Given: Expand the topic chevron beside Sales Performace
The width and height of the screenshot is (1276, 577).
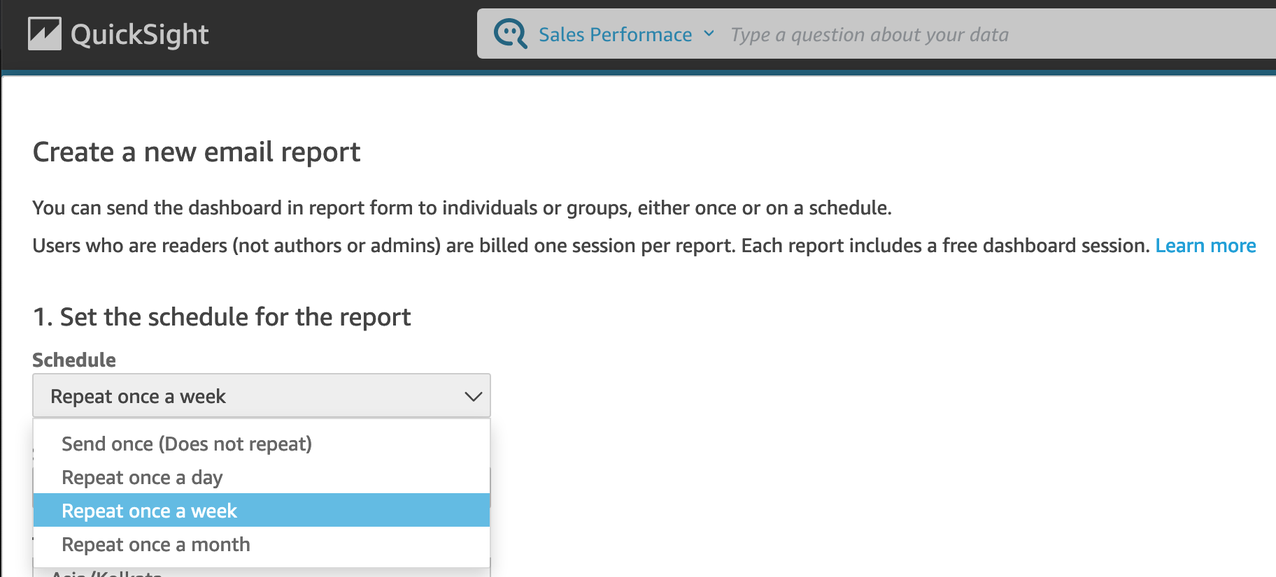Looking at the screenshot, I should coord(709,34).
